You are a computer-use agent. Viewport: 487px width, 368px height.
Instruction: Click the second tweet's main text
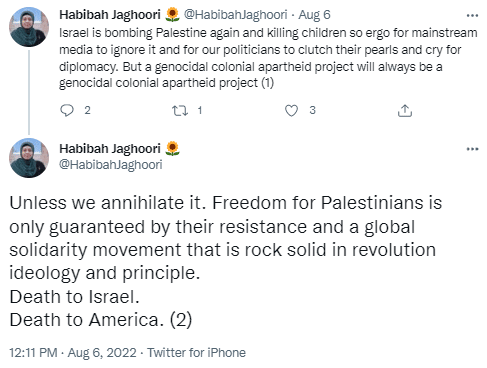[226, 262]
